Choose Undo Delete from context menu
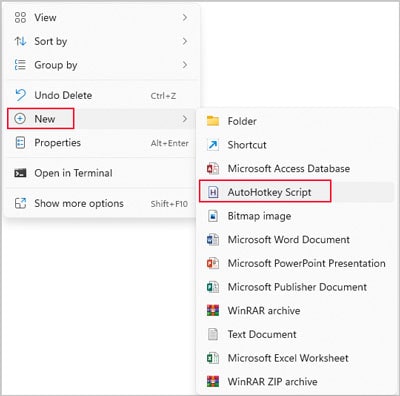 tap(101, 95)
